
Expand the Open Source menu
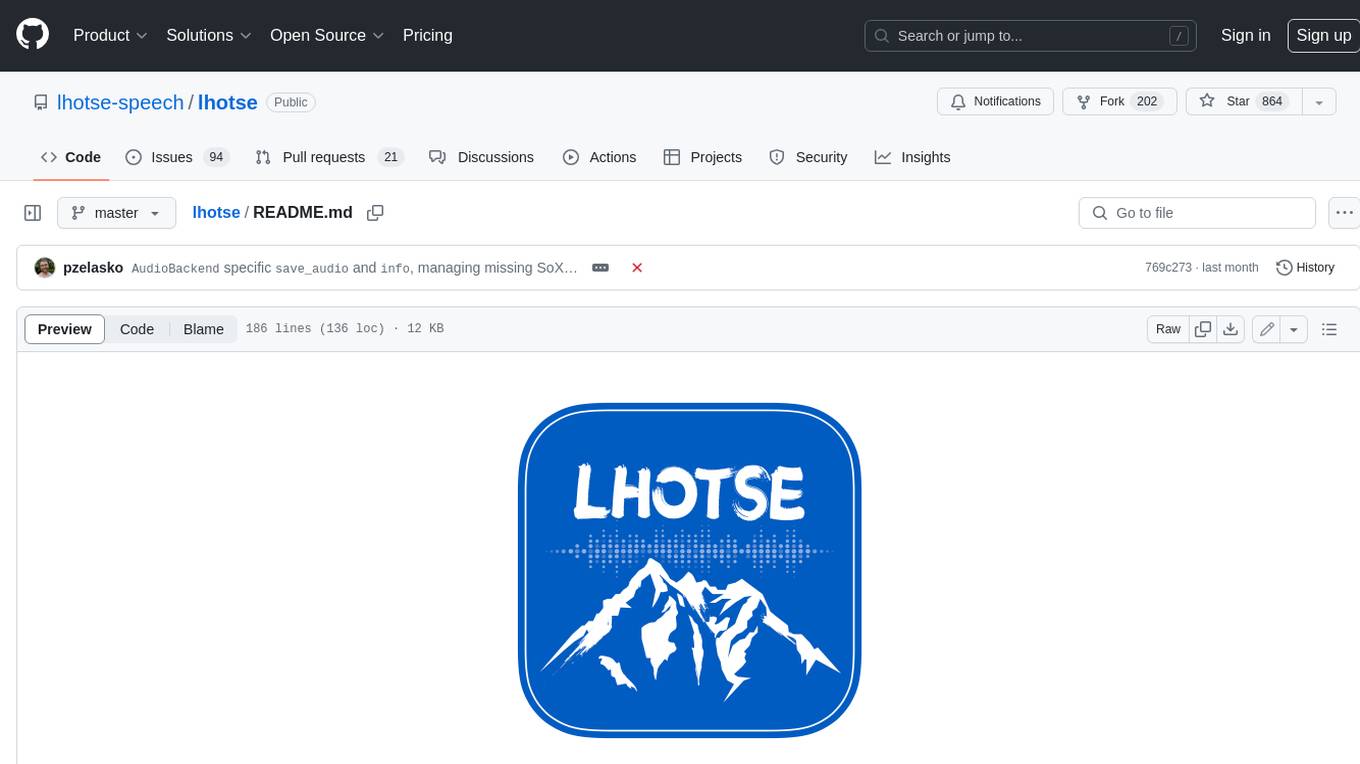[327, 35]
